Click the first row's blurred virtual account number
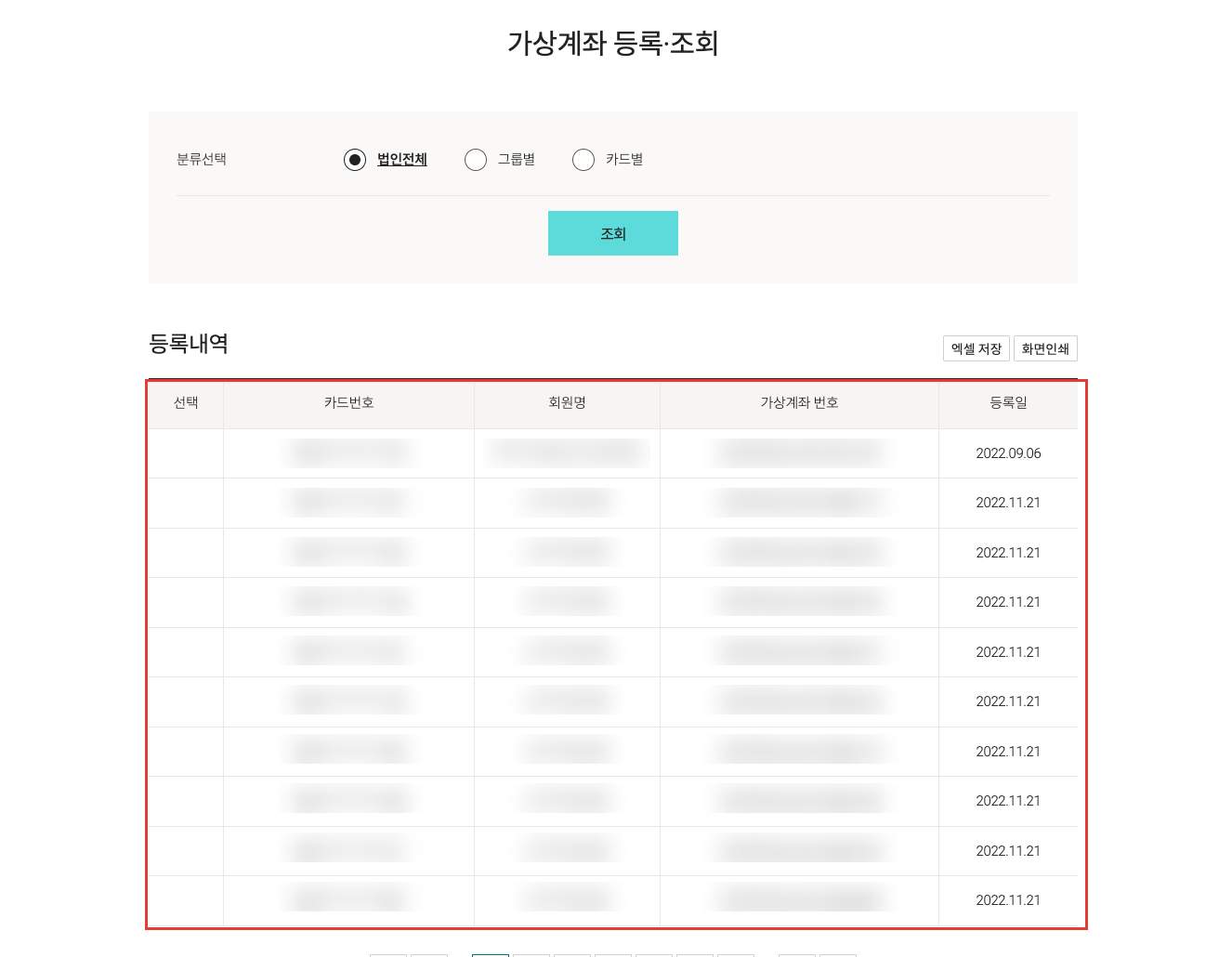This screenshot has height=957, width=1232. coord(799,453)
